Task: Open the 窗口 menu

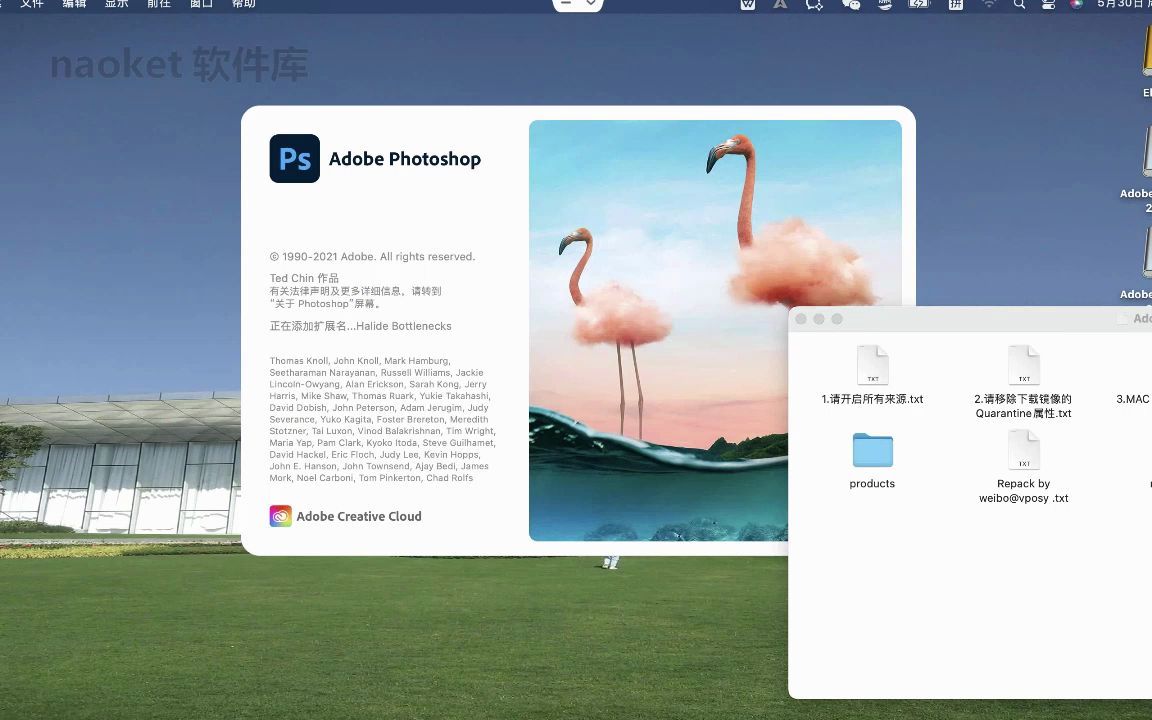Action: (201, 4)
